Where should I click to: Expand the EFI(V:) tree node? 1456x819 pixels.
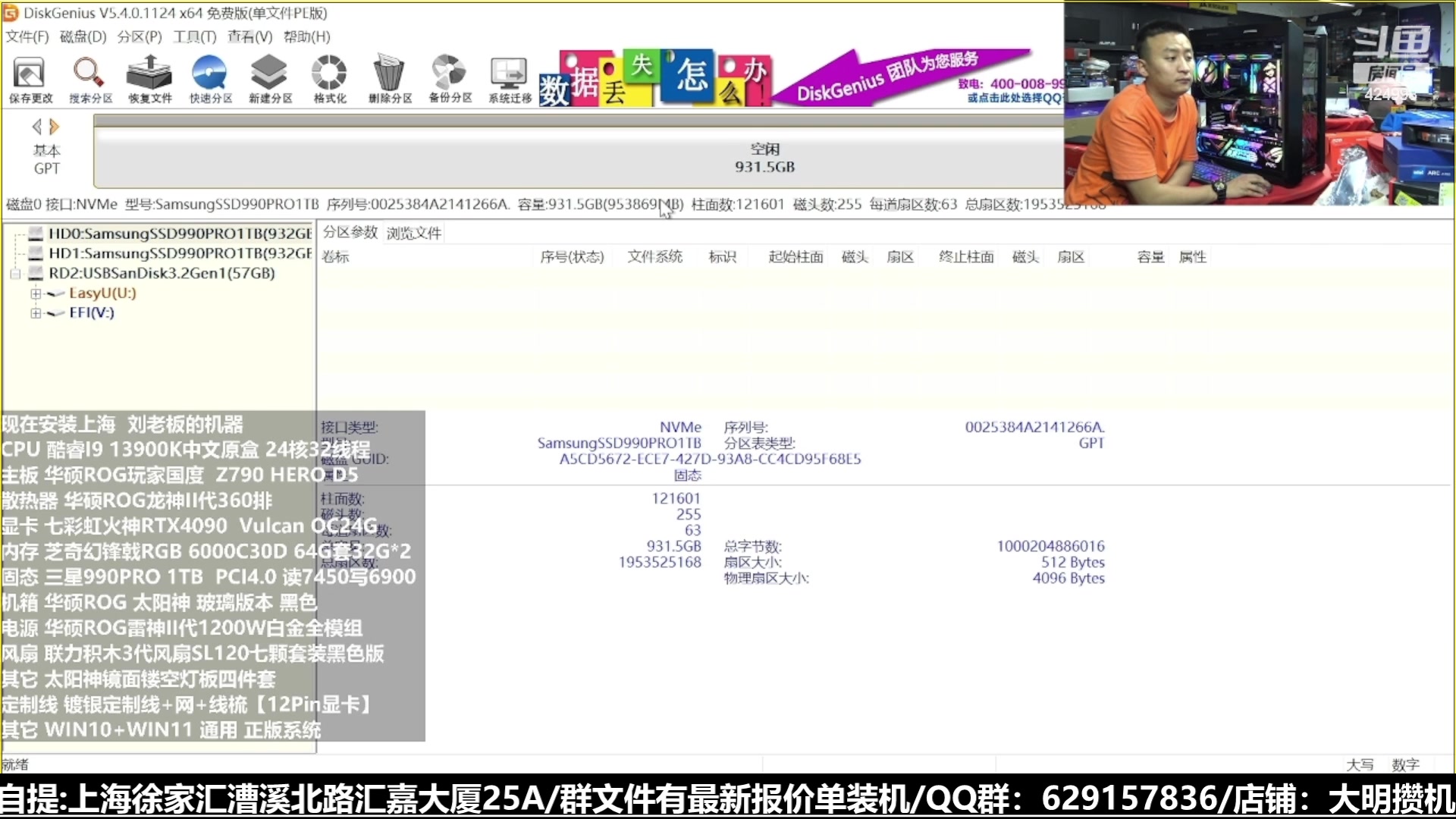pos(36,313)
